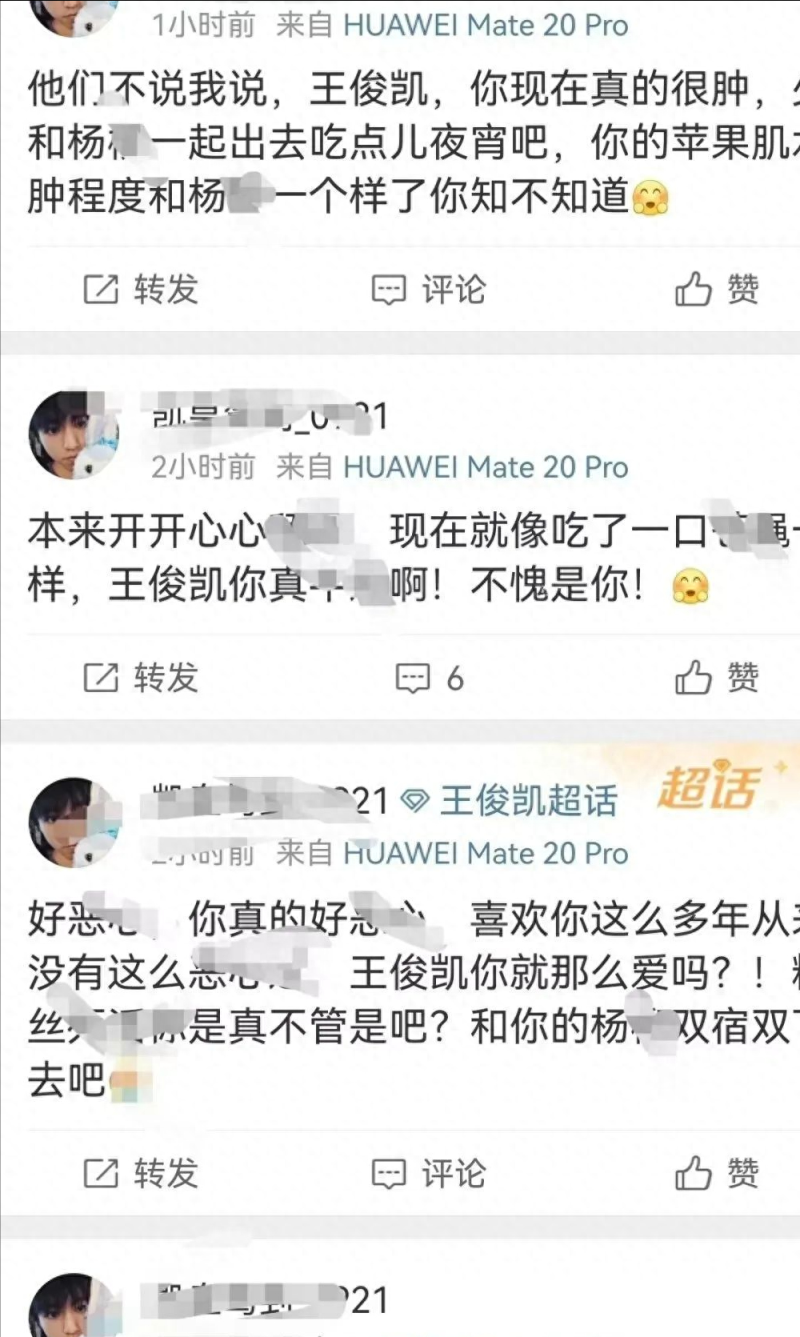Viewport: 800px width, 1337px height.
Task: Tap the diamond icon beside 王俊凯超话
Action: point(415,801)
